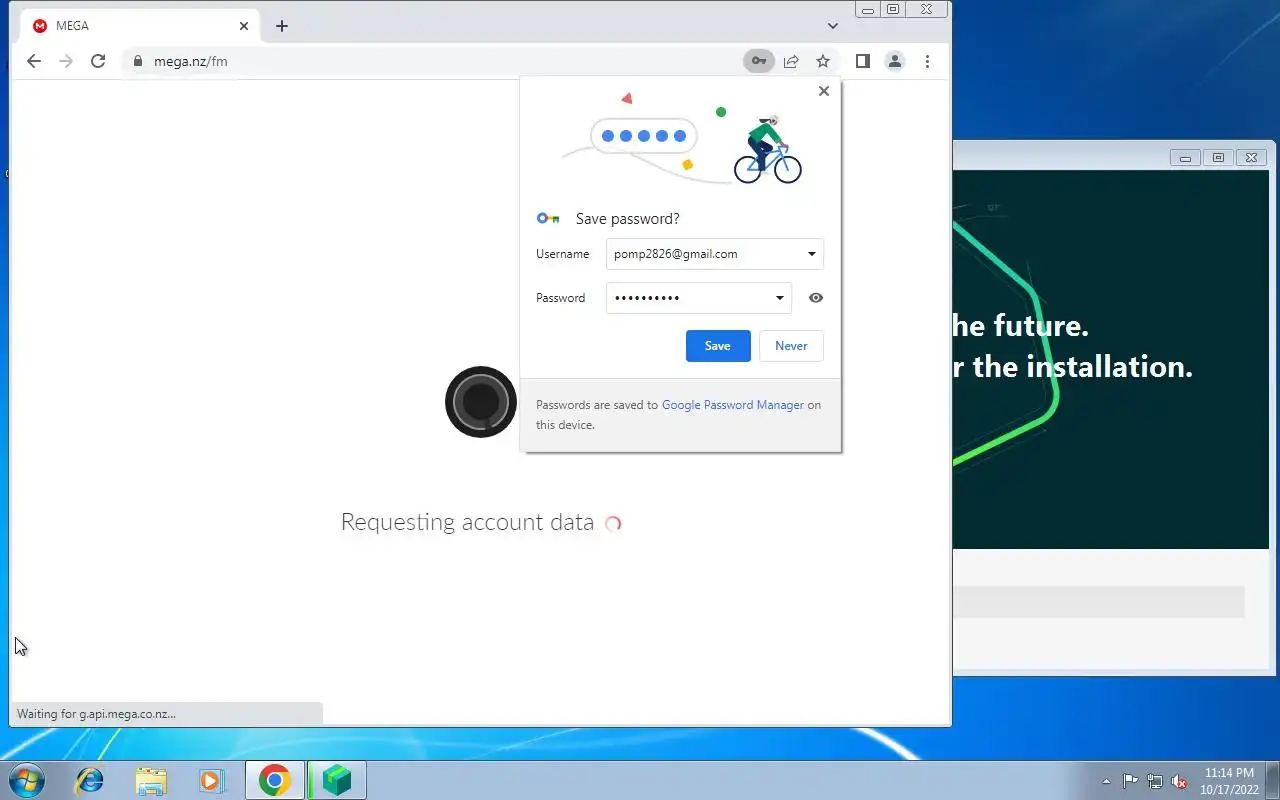Dismiss the Save password popup
The height and width of the screenshot is (800, 1280).
824,91
